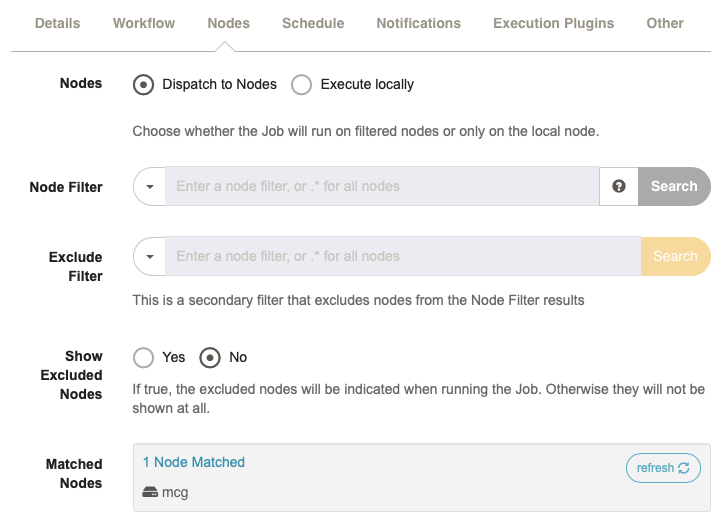Select the Execute locally radio button
Image resolution: width=723 pixels, height=525 pixels.
coord(302,85)
